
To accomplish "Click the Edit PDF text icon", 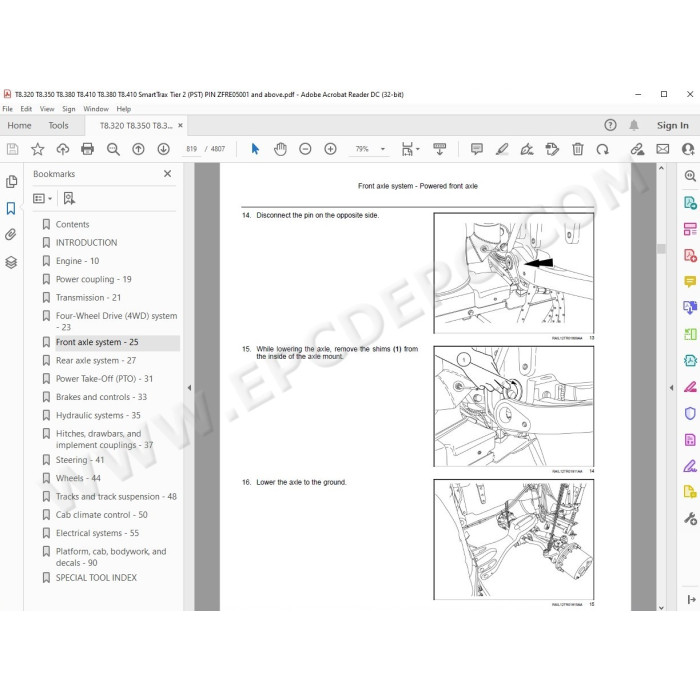I will pyautogui.click(x=552, y=149).
